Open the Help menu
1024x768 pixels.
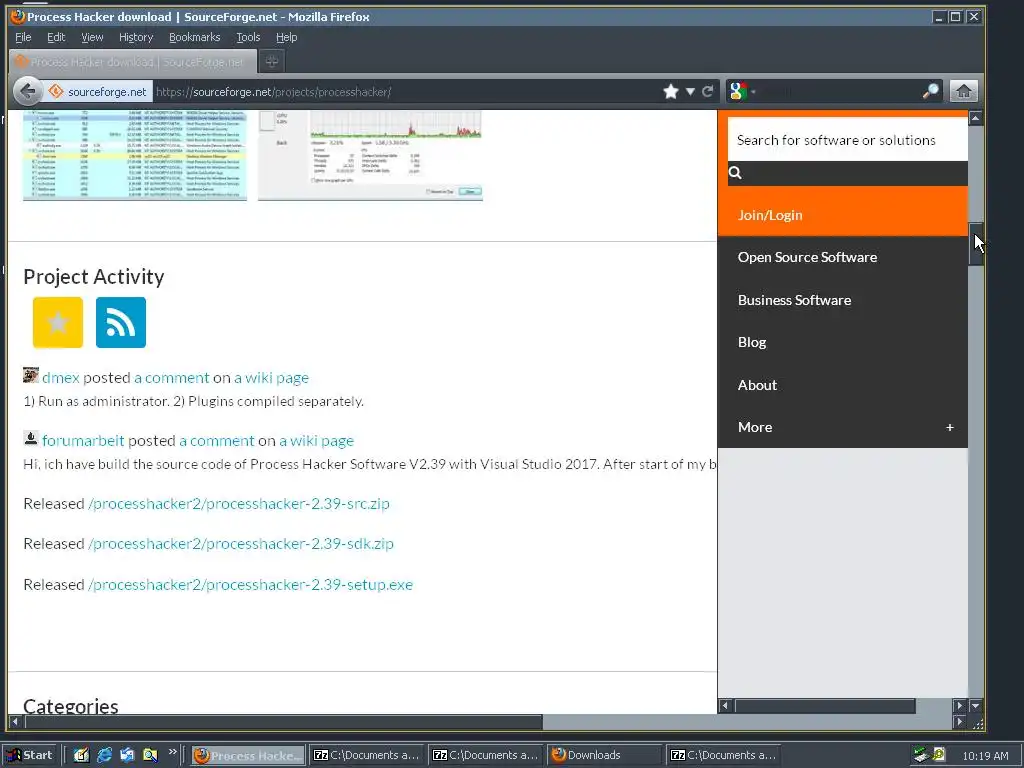click(287, 37)
